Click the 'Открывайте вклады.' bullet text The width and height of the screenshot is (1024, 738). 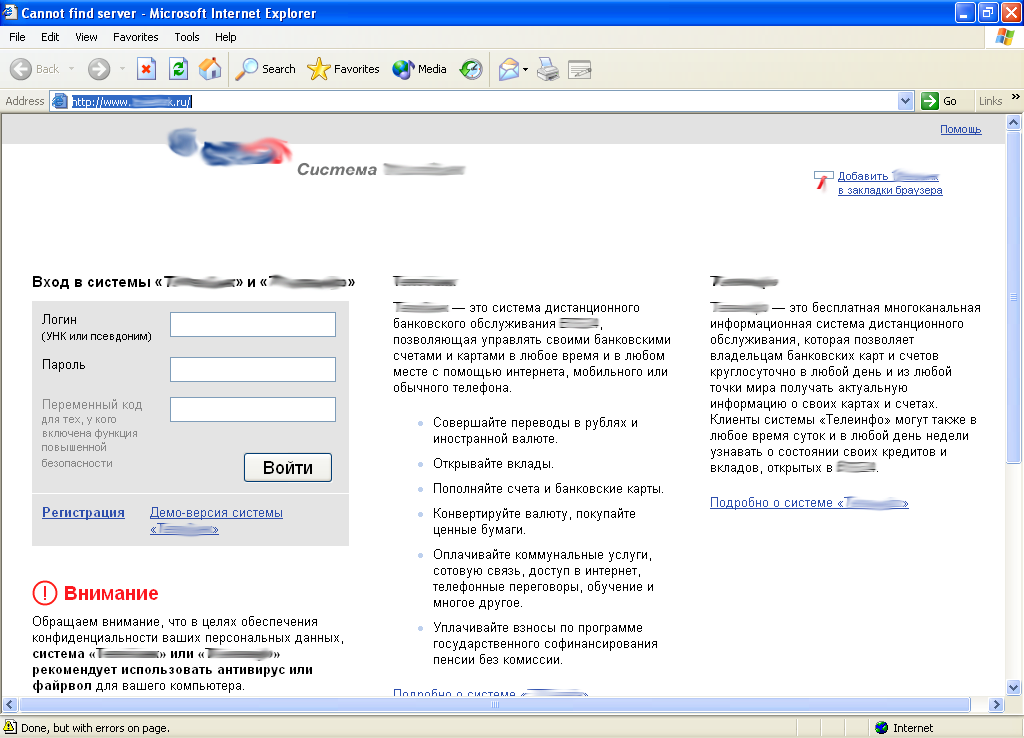pyautogui.click(x=493, y=464)
